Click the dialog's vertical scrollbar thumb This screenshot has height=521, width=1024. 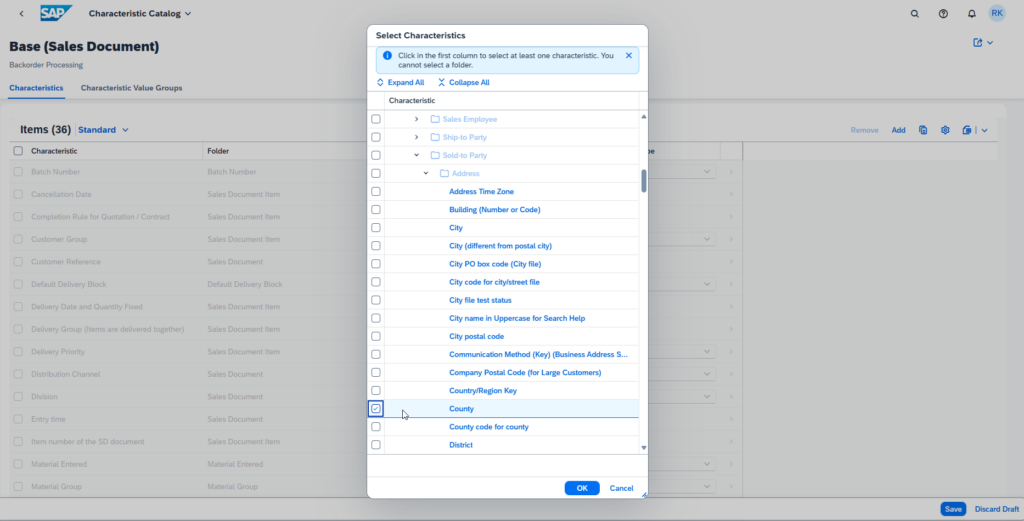(x=643, y=181)
